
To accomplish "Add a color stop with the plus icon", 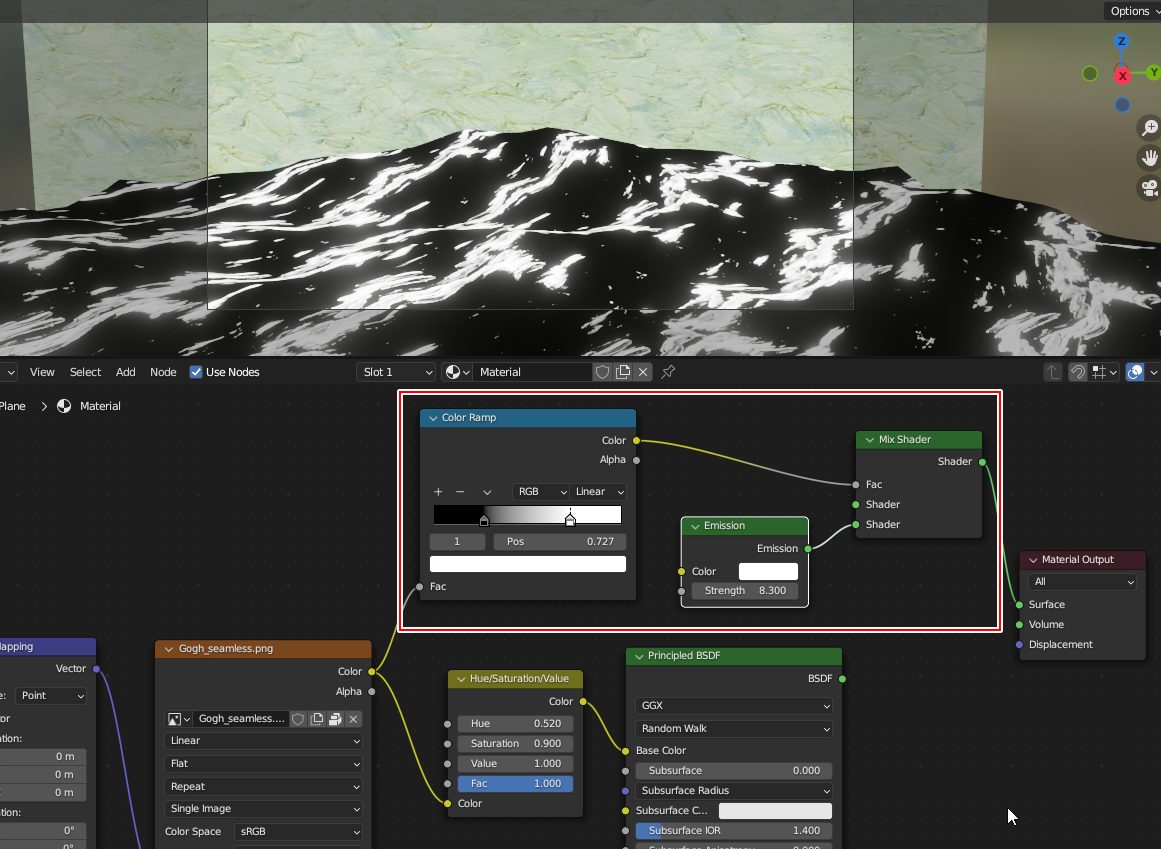I will [x=438, y=492].
